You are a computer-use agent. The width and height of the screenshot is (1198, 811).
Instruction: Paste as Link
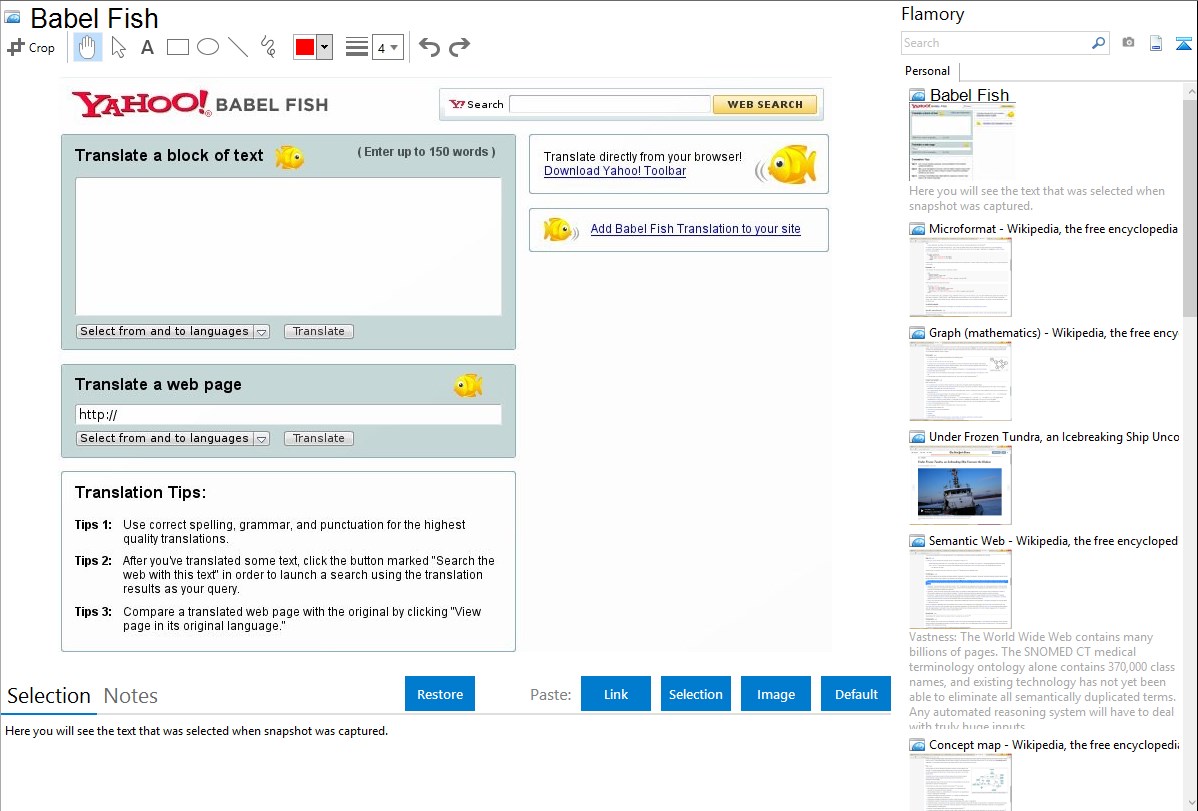tap(616, 694)
